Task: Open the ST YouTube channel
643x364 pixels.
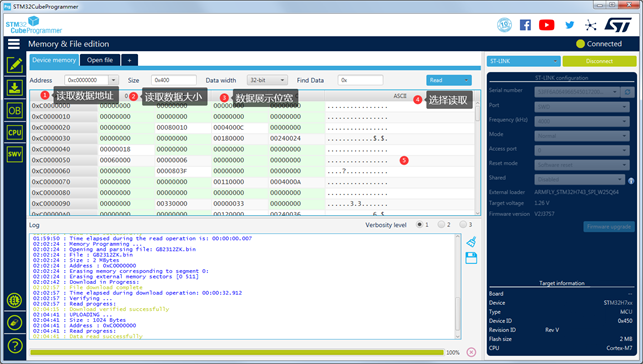Action: coord(547,25)
